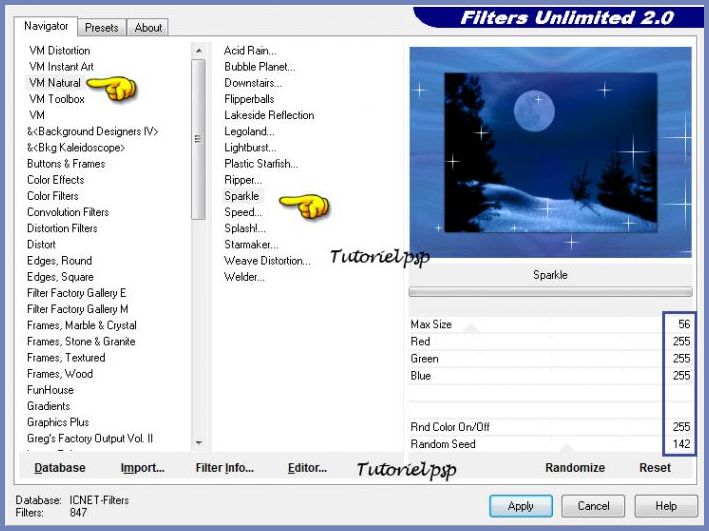Select Distortion Filters category
The image size is (709, 531).
point(62,228)
